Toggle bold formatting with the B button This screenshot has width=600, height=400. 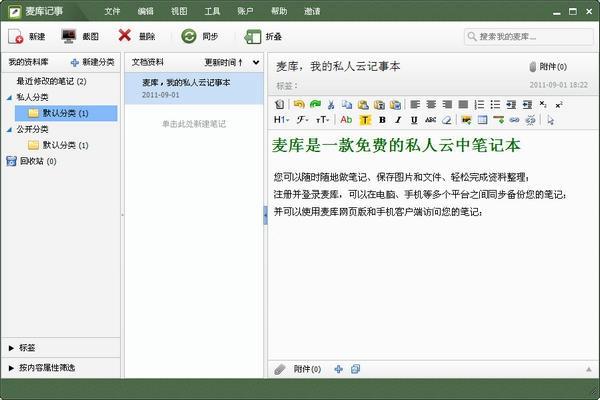[x=381, y=120]
